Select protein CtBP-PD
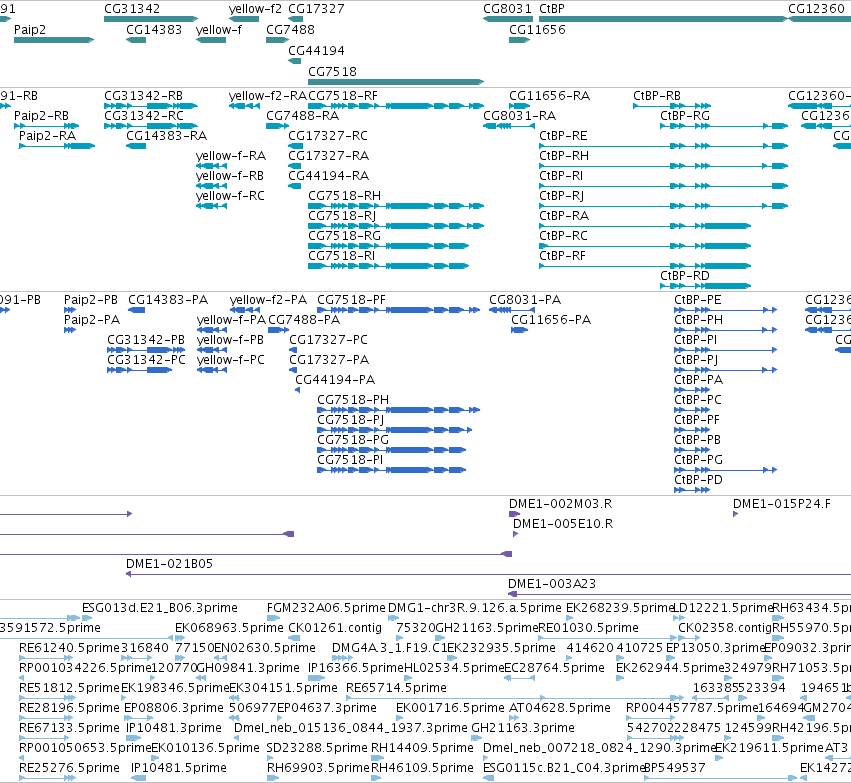The image size is (851, 783). [698, 480]
